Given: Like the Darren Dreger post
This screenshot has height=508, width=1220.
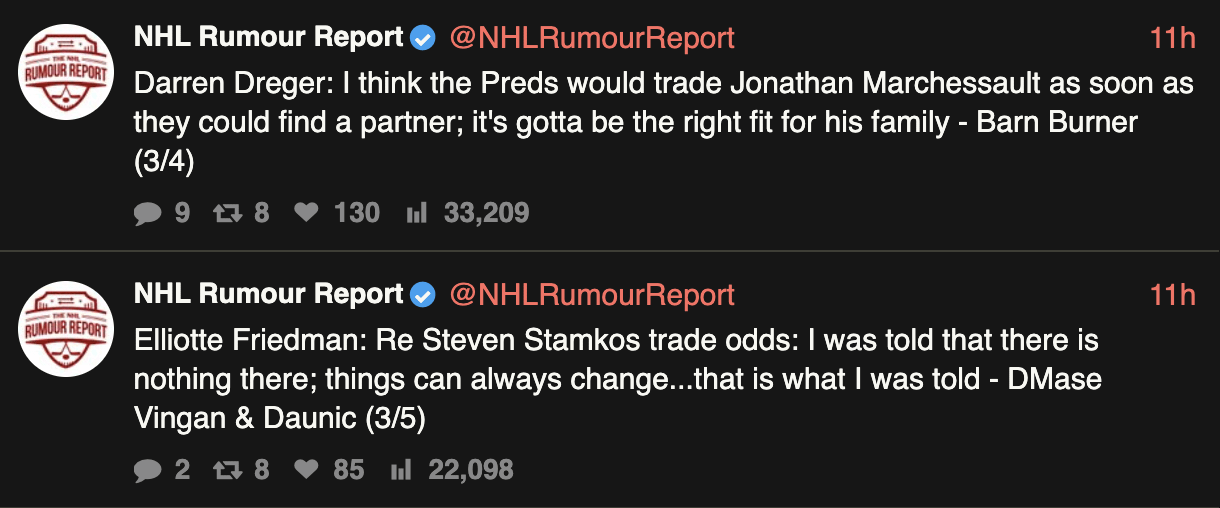Looking at the screenshot, I should [x=305, y=213].
